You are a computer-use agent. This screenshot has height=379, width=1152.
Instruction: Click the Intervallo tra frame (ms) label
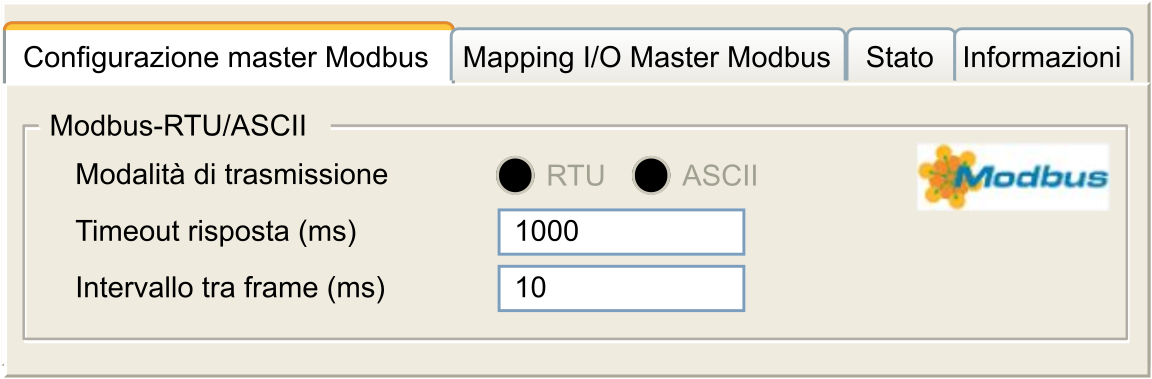pos(230,288)
